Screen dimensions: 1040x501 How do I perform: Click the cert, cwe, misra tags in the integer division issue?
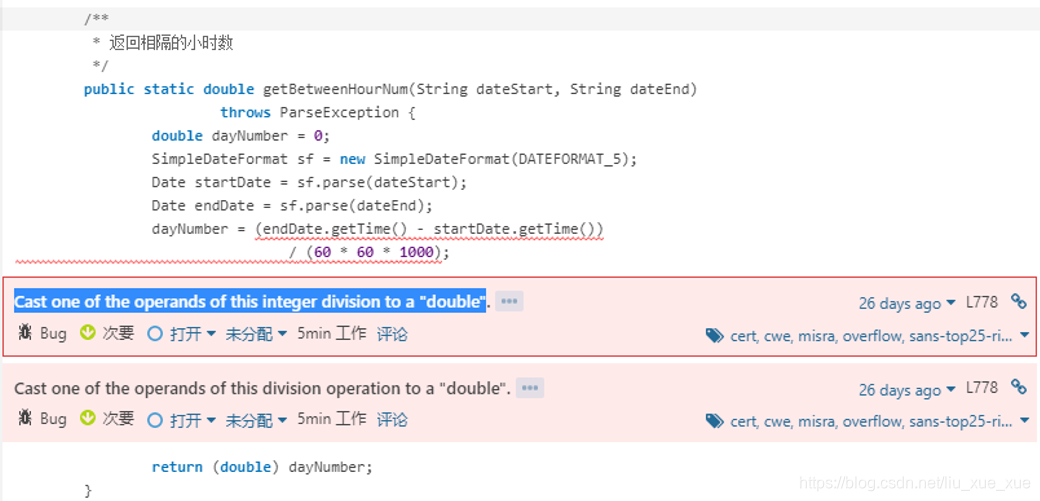(x=871, y=336)
